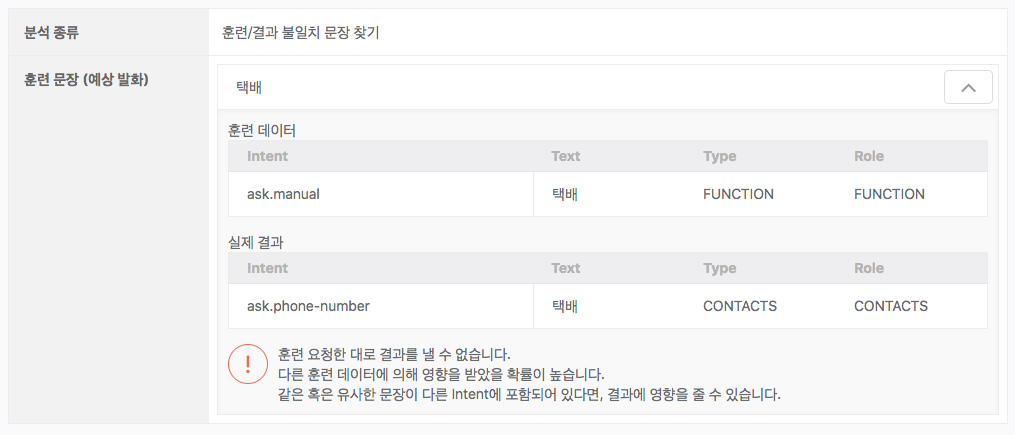Click the 택배 text cell in 실제 결과 table
This screenshot has height=435, width=1015.
point(565,306)
